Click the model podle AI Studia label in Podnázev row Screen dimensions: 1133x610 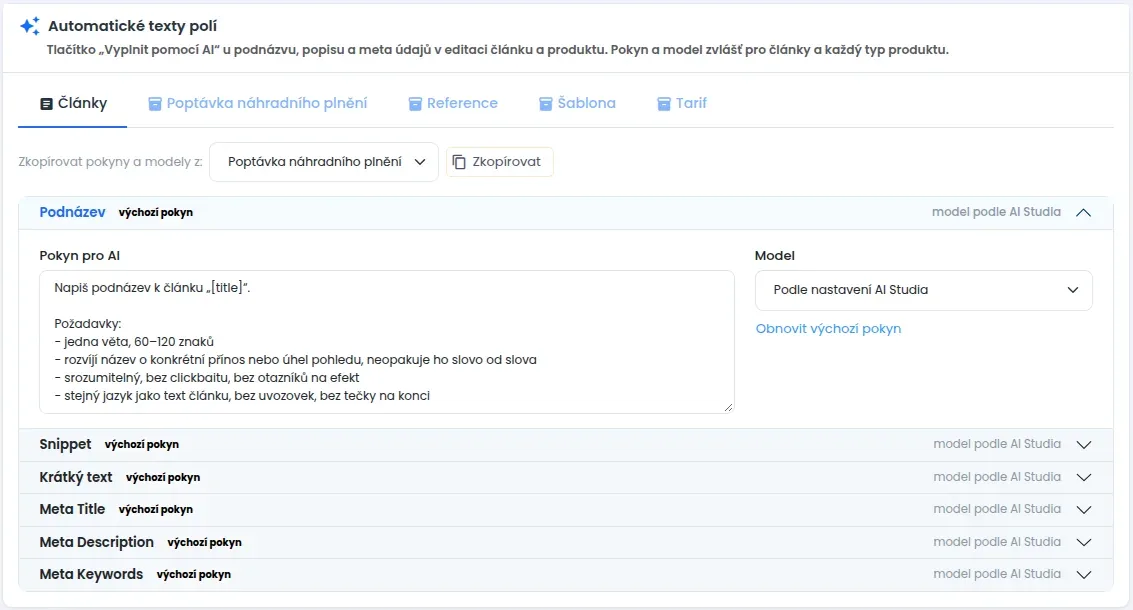coord(996,212)
